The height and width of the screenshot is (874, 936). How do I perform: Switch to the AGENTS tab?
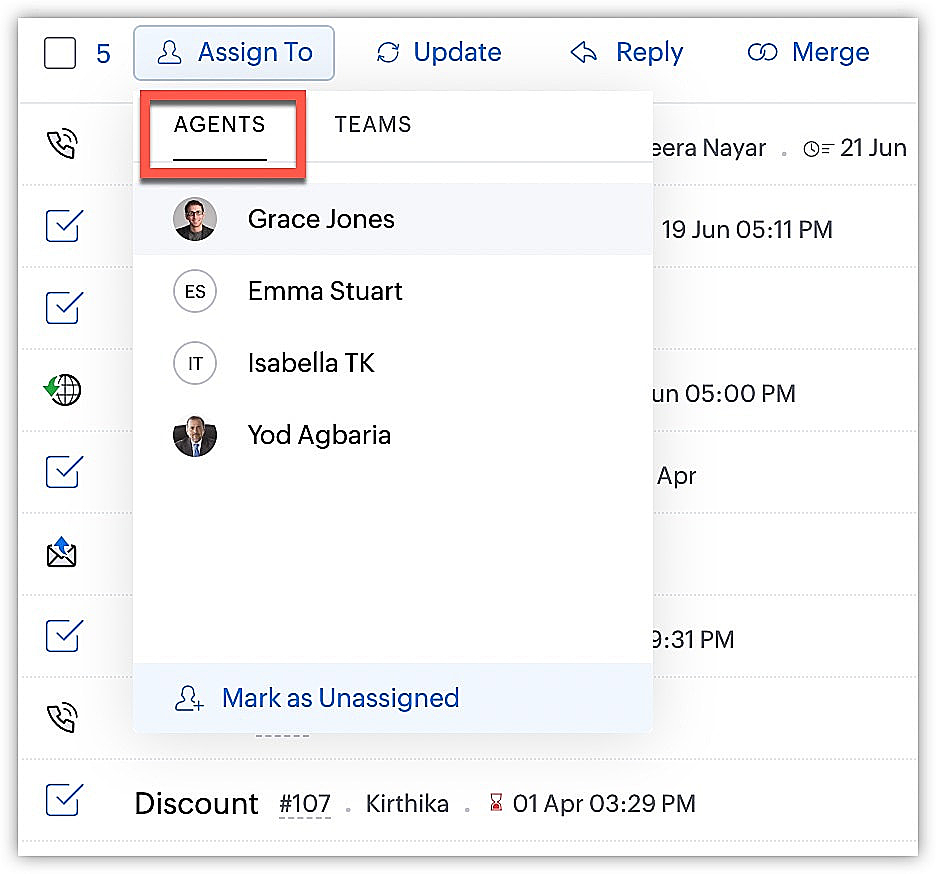(220, 124)
